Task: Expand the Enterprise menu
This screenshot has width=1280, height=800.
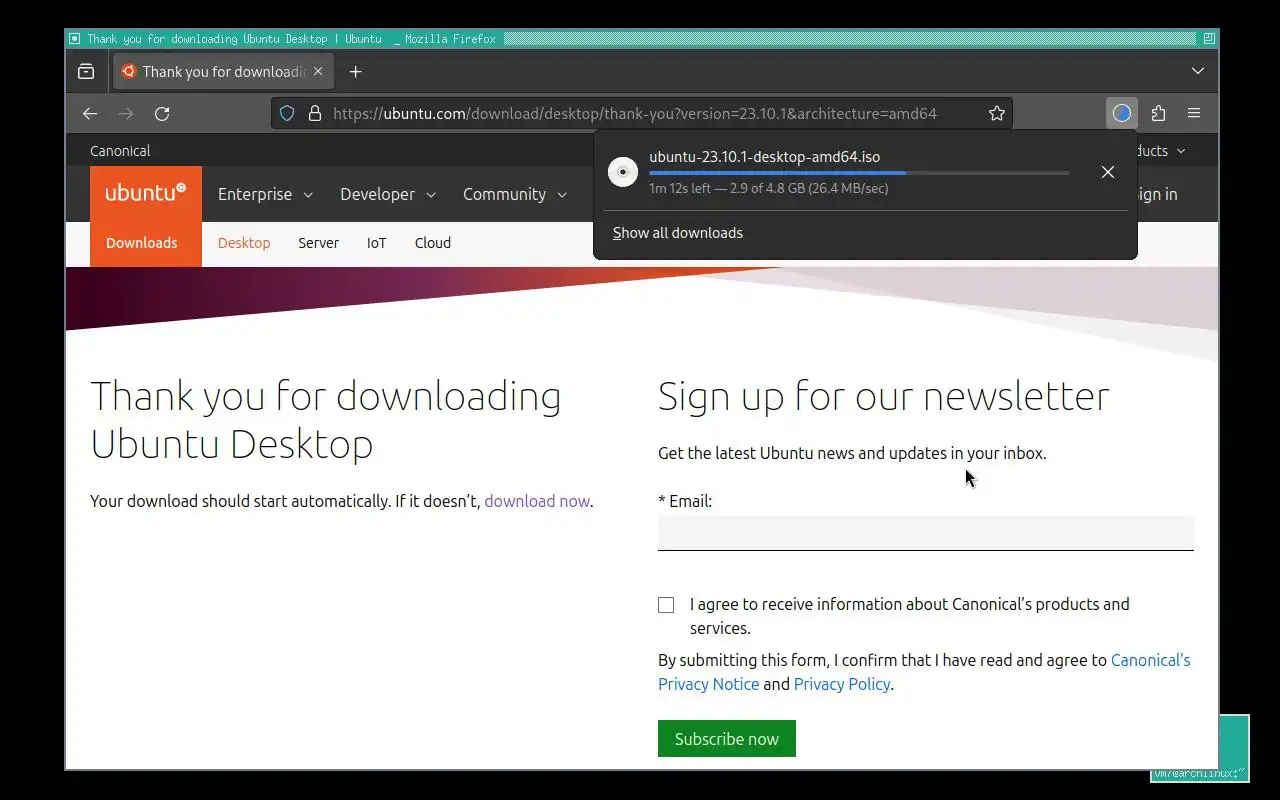Action: 266,194
